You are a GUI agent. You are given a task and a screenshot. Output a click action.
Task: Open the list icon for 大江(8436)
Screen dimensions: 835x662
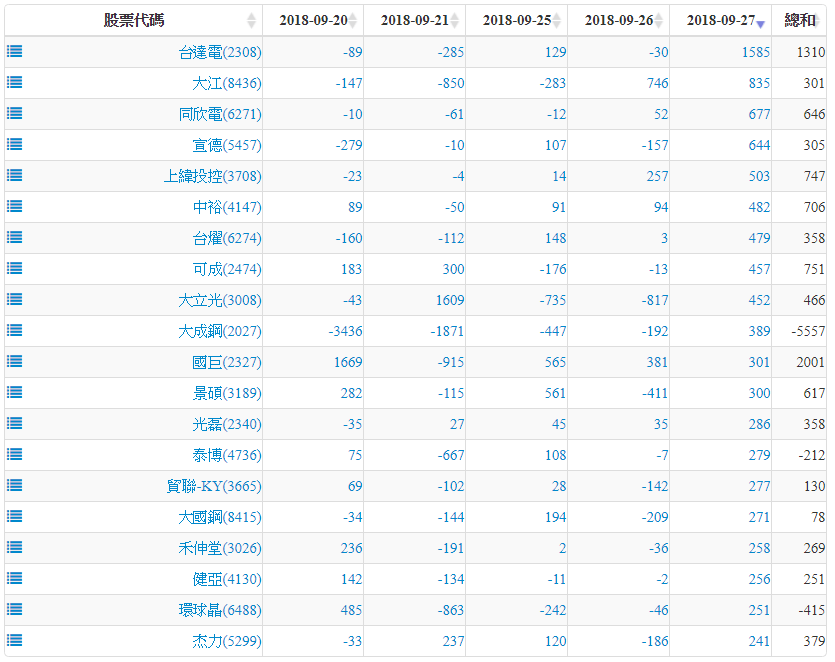click(15, 83)
